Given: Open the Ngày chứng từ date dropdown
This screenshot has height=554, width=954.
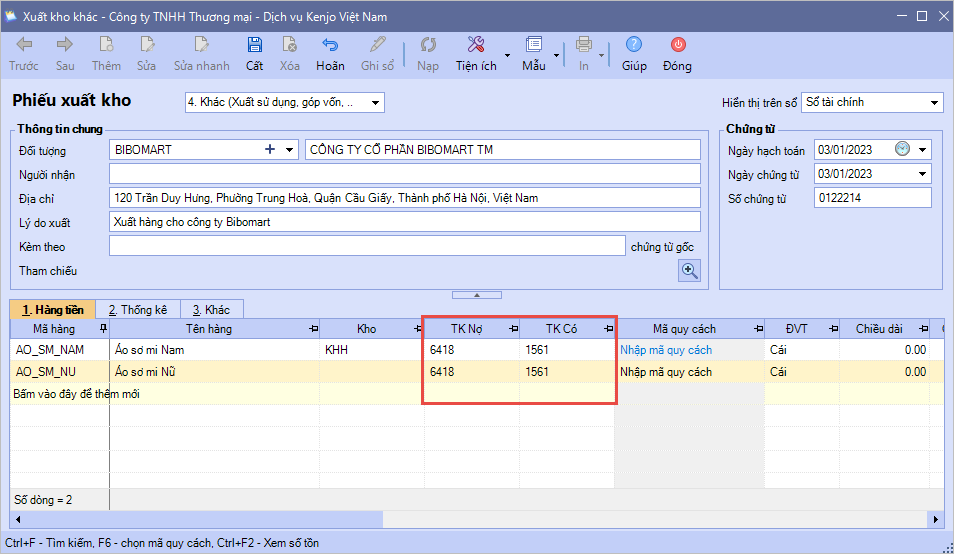Looking at the screenshot, I should click(922, 174).
